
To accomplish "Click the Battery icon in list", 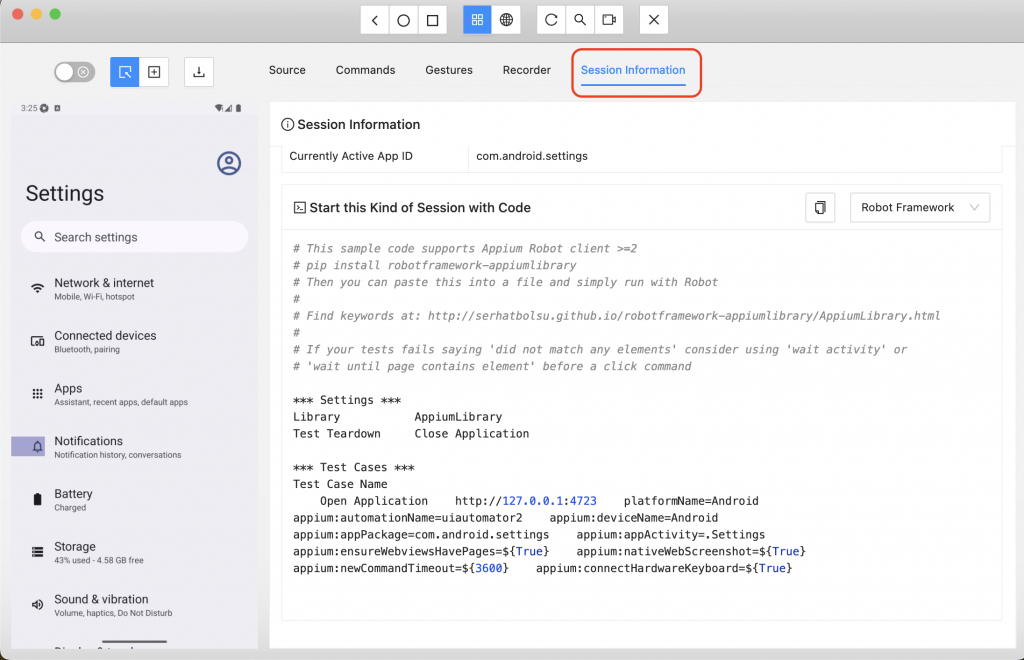I will (x=38, y=500).
